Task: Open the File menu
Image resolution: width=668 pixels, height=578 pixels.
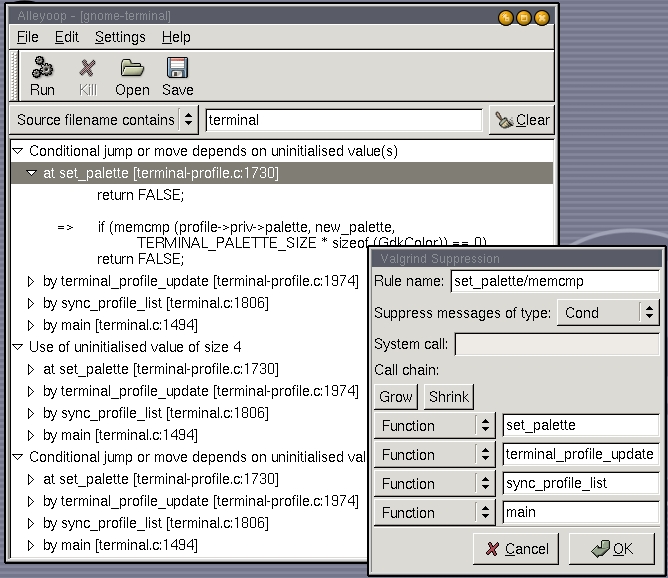Action: click(28, 37)
